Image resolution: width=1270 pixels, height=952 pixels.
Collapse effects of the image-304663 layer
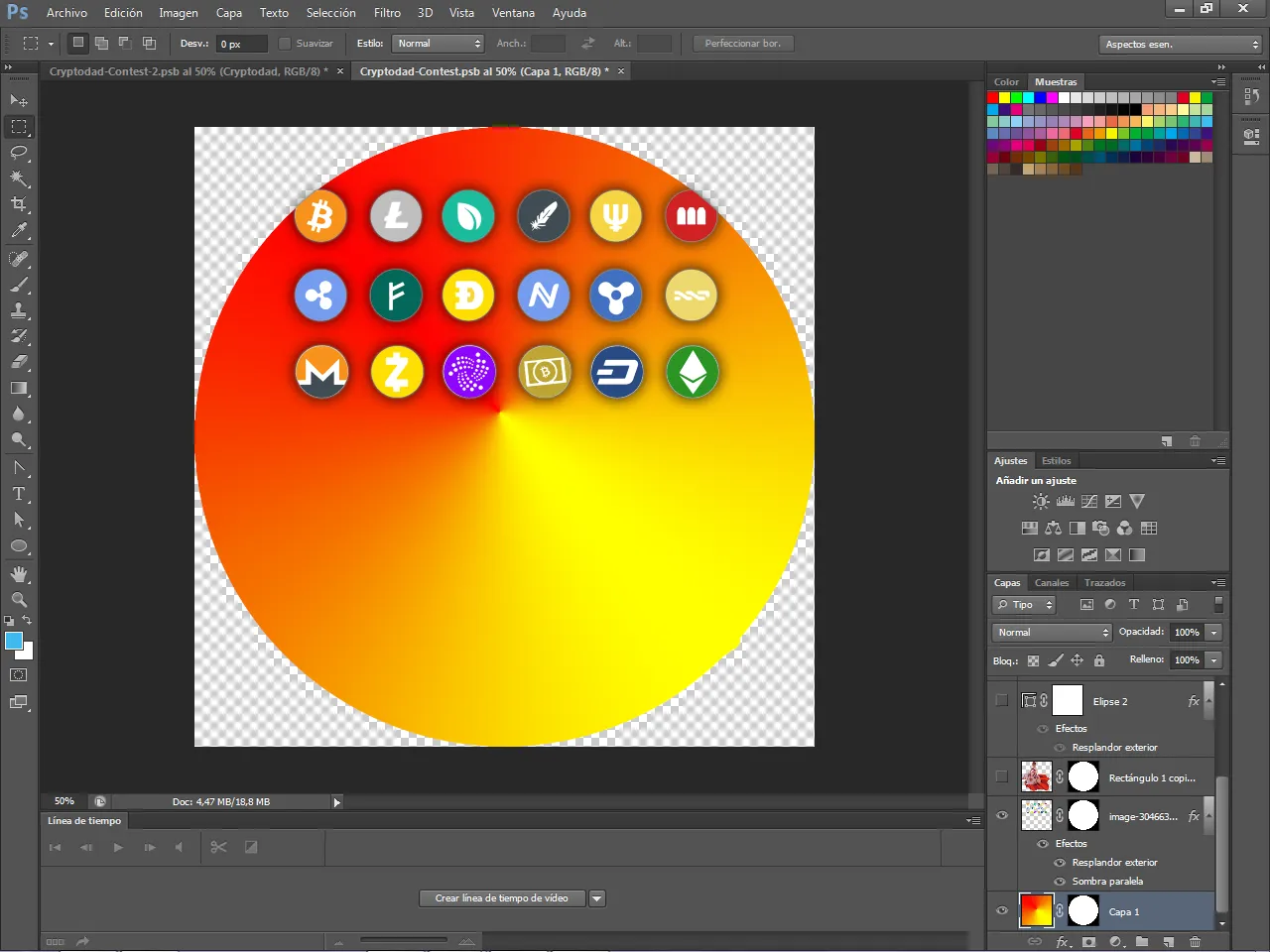pos(1207,816)
